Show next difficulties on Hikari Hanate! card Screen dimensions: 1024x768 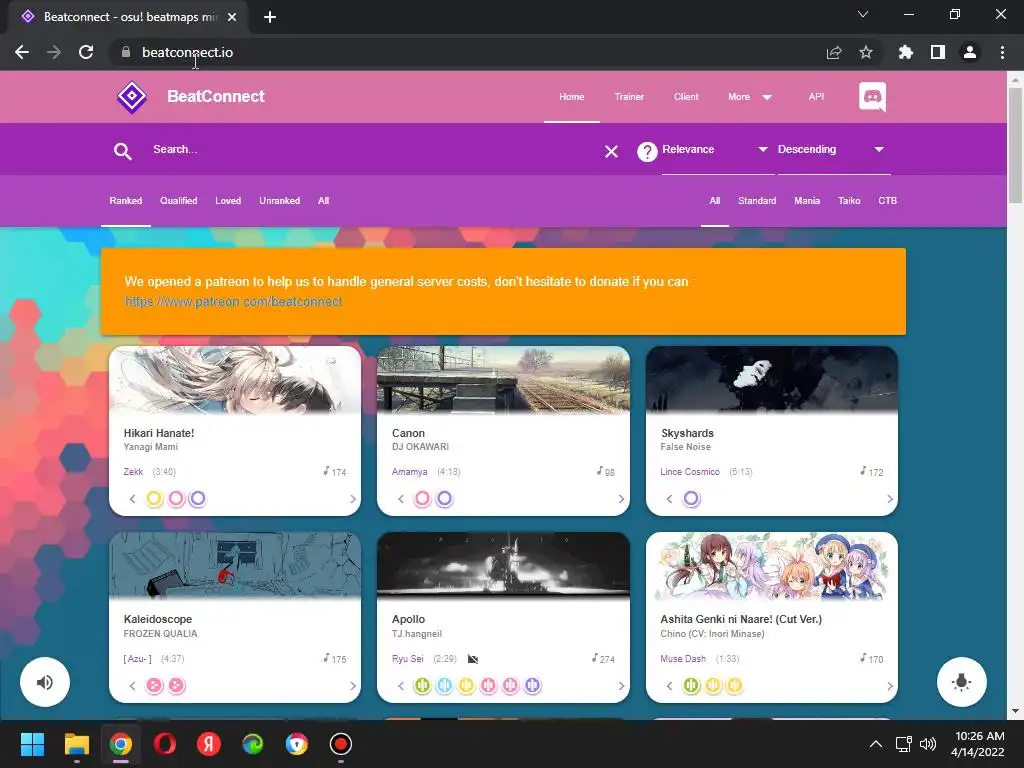click(353, 499)
